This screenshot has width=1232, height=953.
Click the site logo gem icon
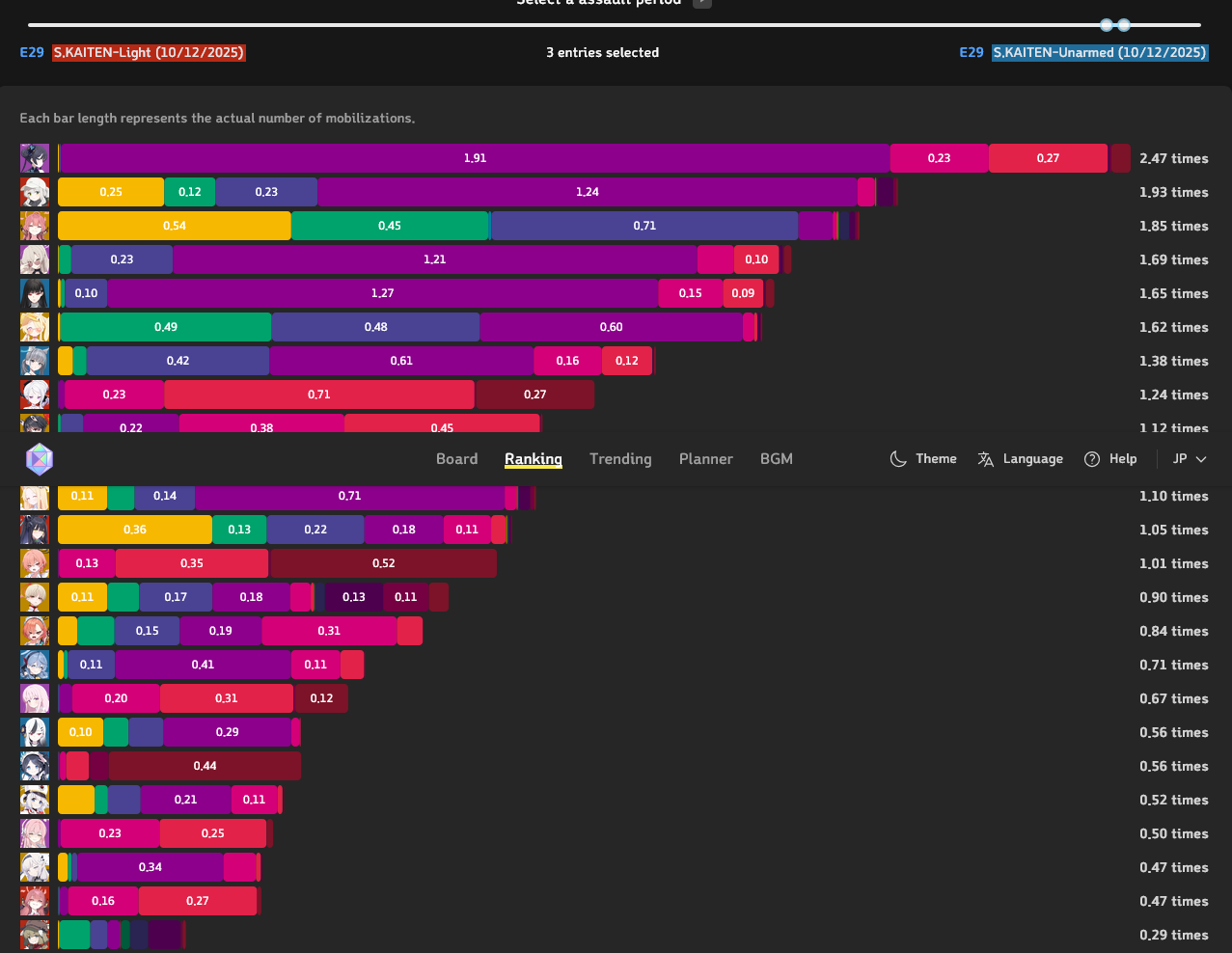coord(39,459)
